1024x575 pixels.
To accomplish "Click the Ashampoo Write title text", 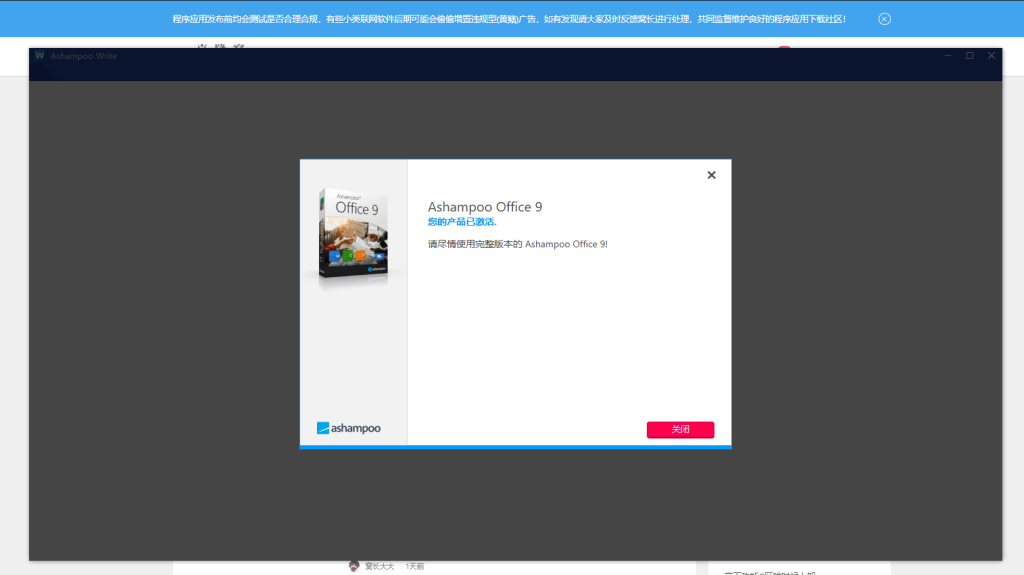I will click(84, 56).
